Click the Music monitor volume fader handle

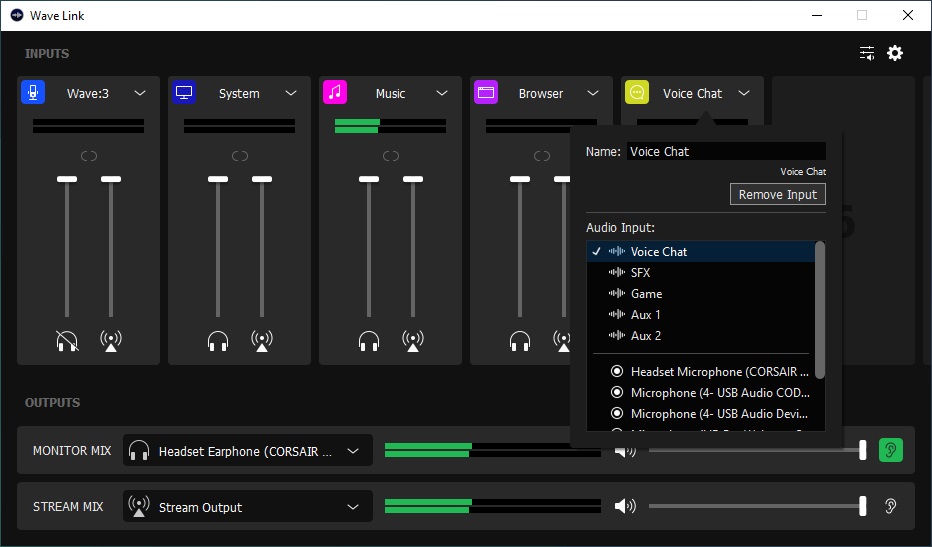[369, 179]
